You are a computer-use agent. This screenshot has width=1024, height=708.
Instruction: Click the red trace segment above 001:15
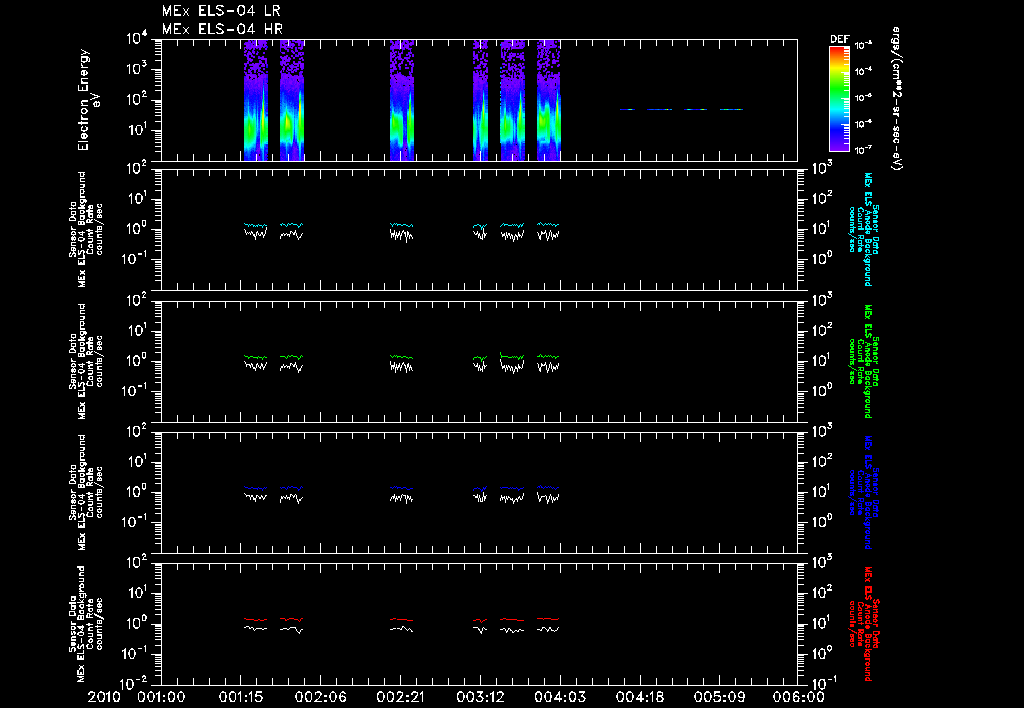tap(255, 619)
